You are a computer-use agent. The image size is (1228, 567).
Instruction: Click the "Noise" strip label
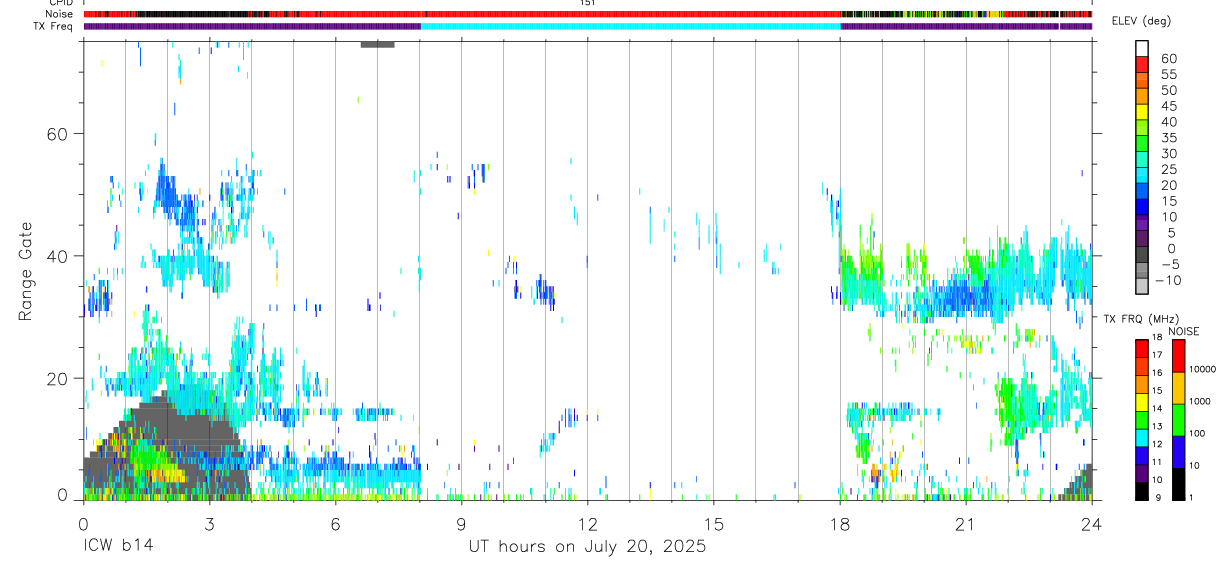coord(59,15)
